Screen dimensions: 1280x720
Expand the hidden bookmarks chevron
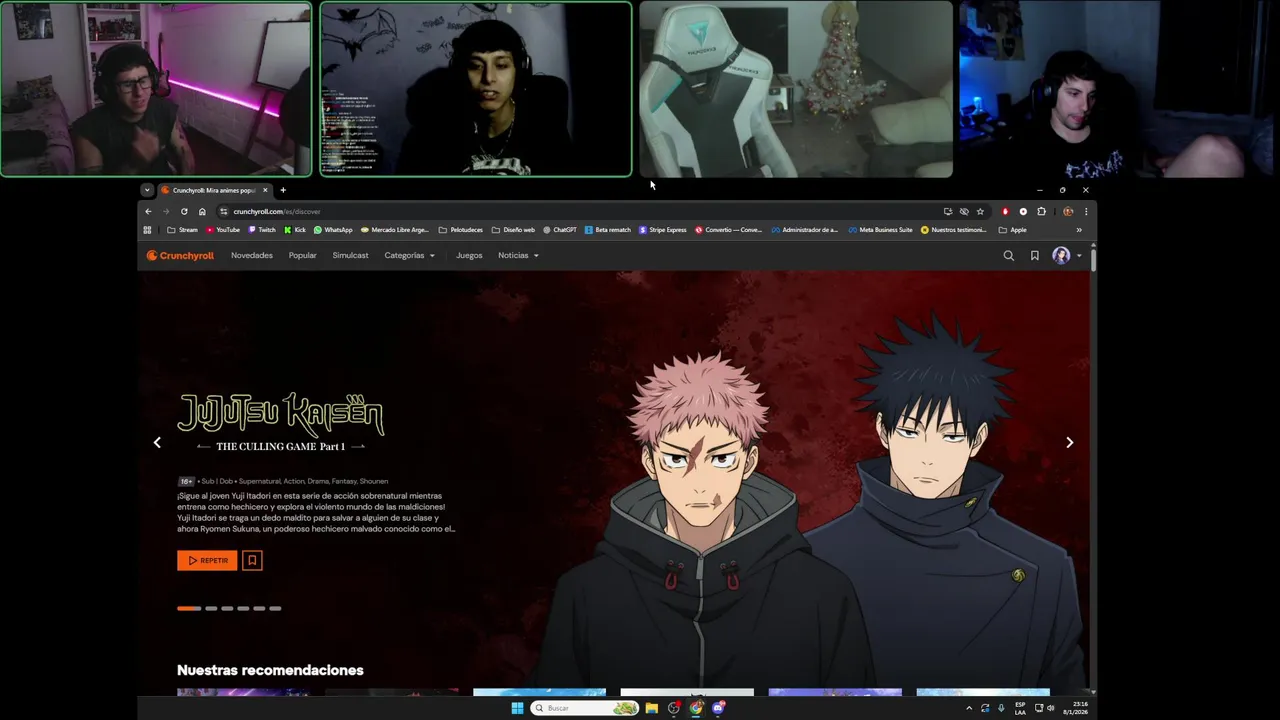1079,230
